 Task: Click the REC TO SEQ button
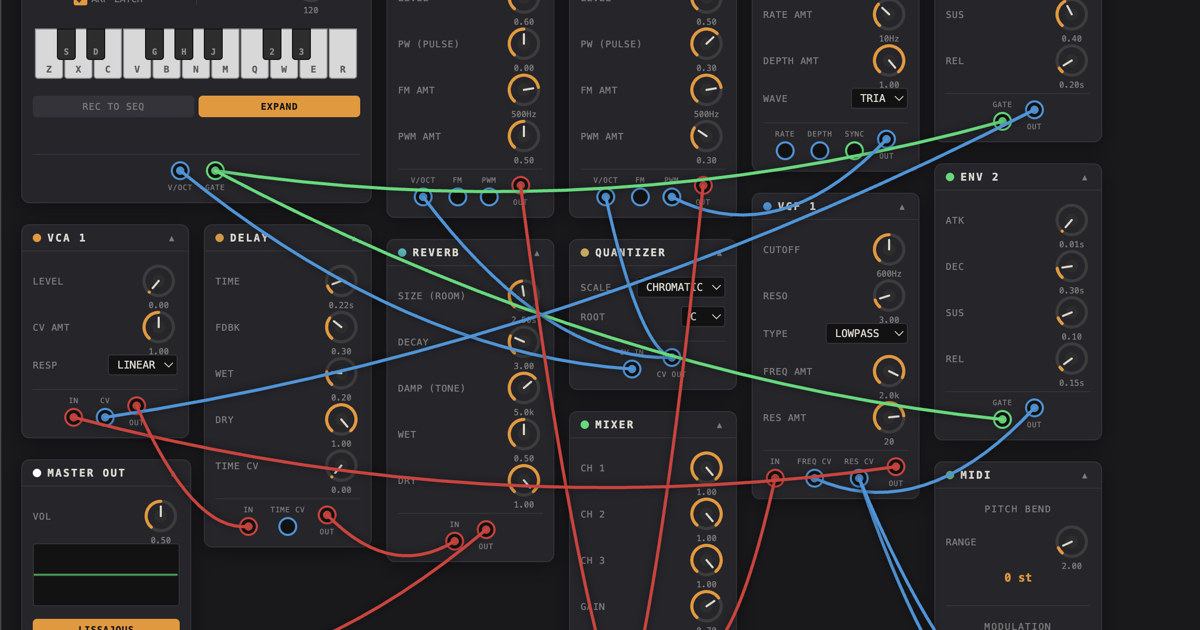113,106
